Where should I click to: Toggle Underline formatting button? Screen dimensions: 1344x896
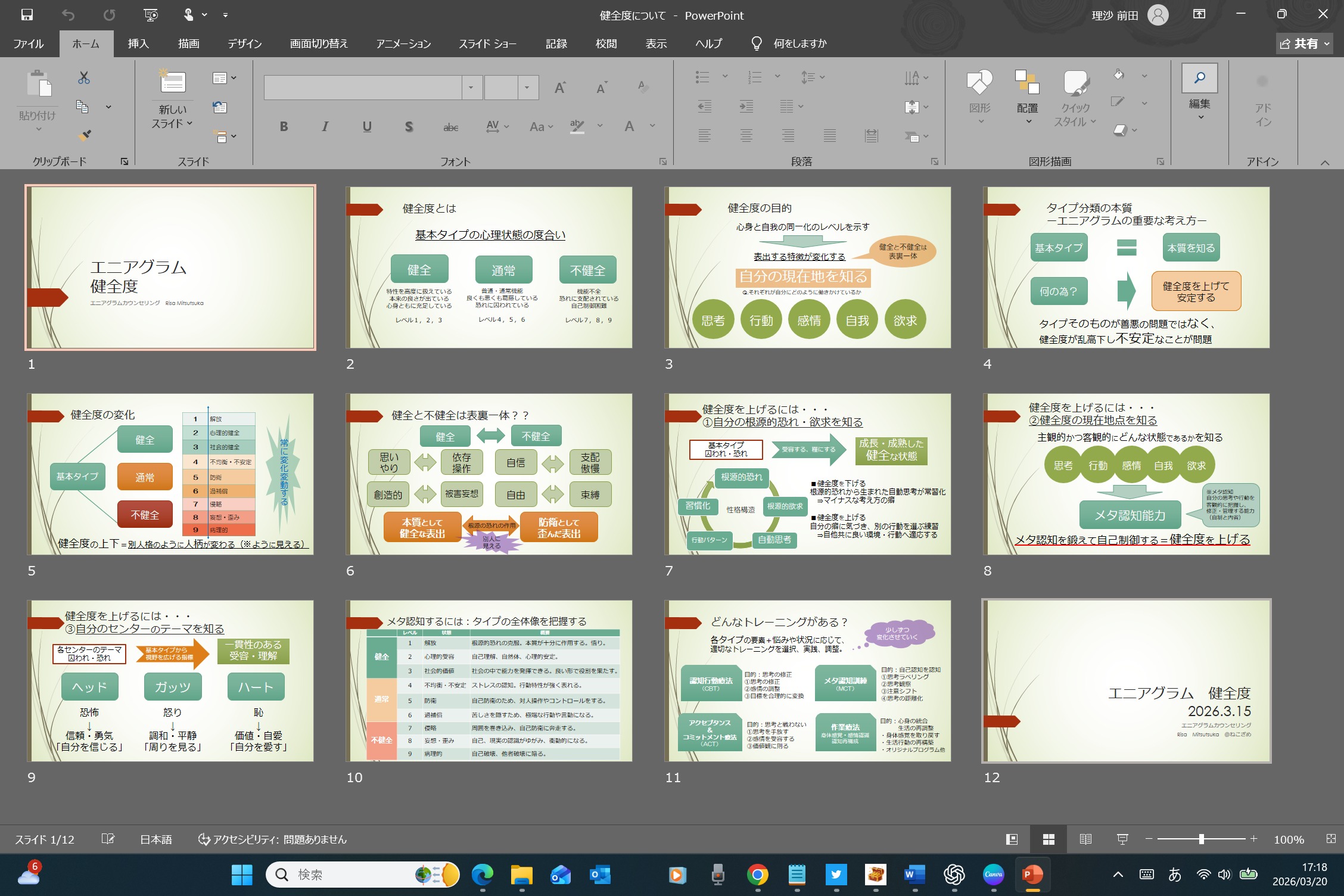pos(367,126)
